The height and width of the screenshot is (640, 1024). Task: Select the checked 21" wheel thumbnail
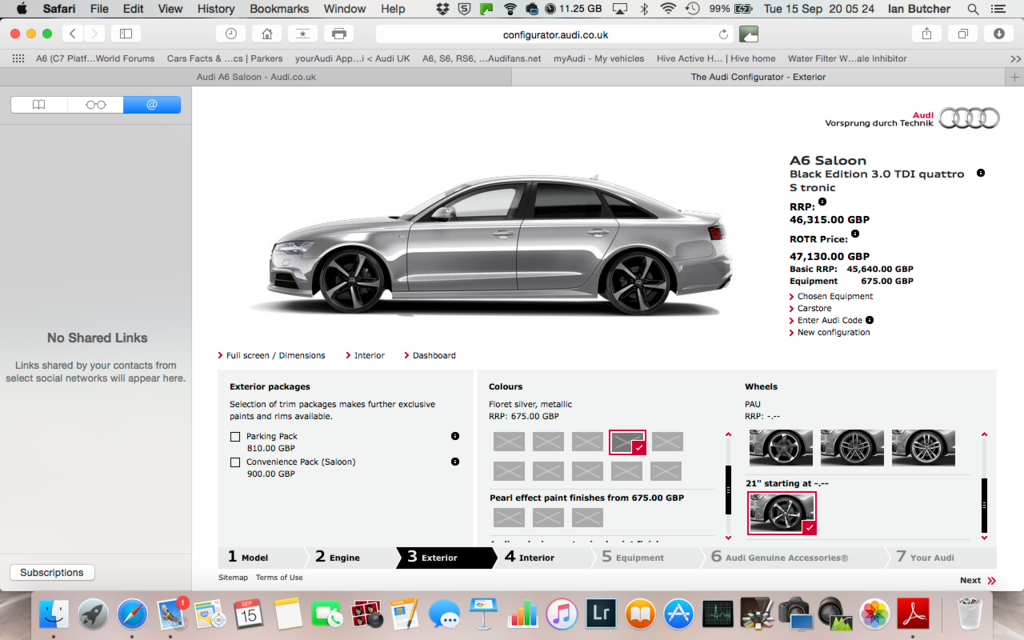point(782,513)
